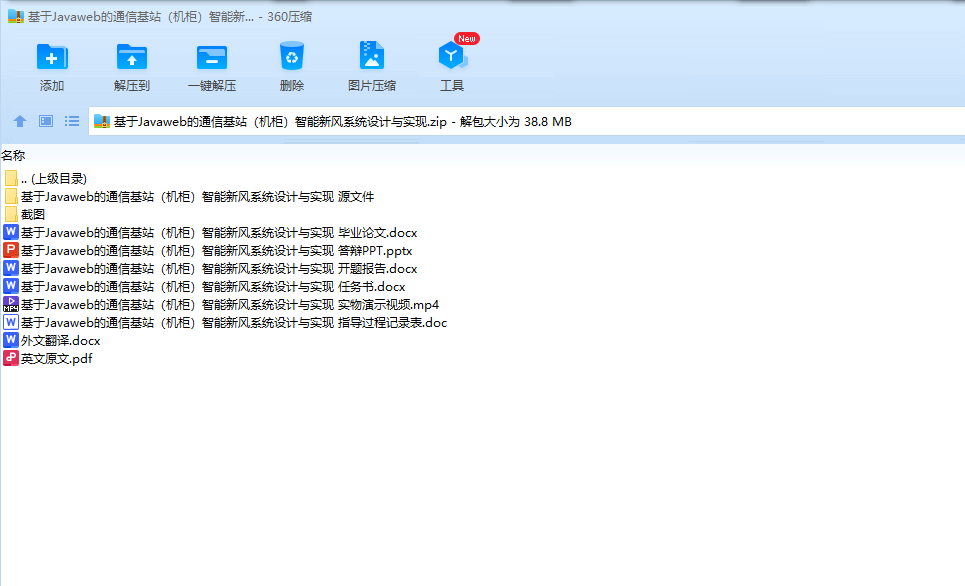
Task: Switch to list view icon
Action: [x=72, y=121]
